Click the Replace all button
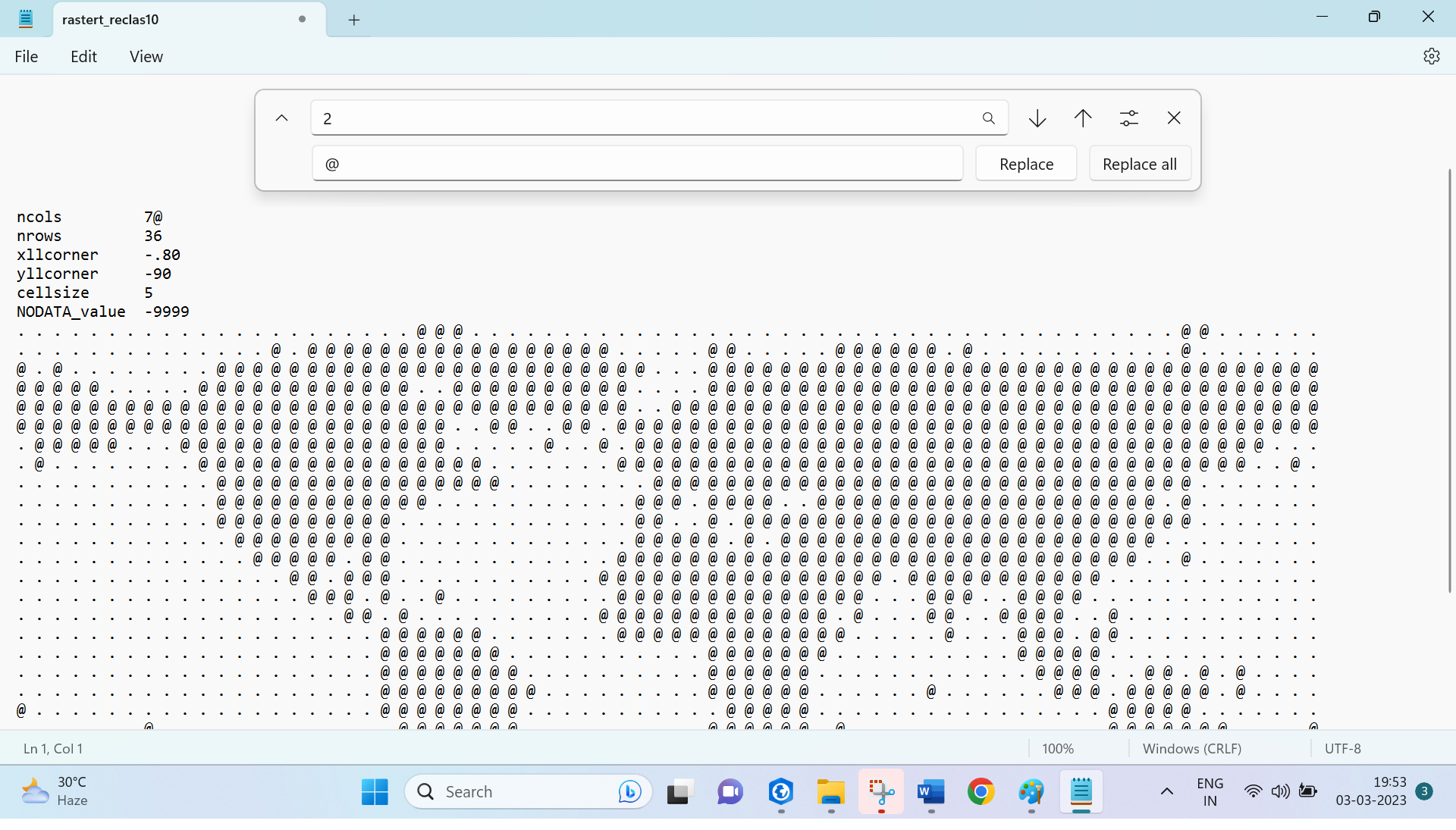The height and width of the screenshot is (830, 1456). coord(1140,163)
